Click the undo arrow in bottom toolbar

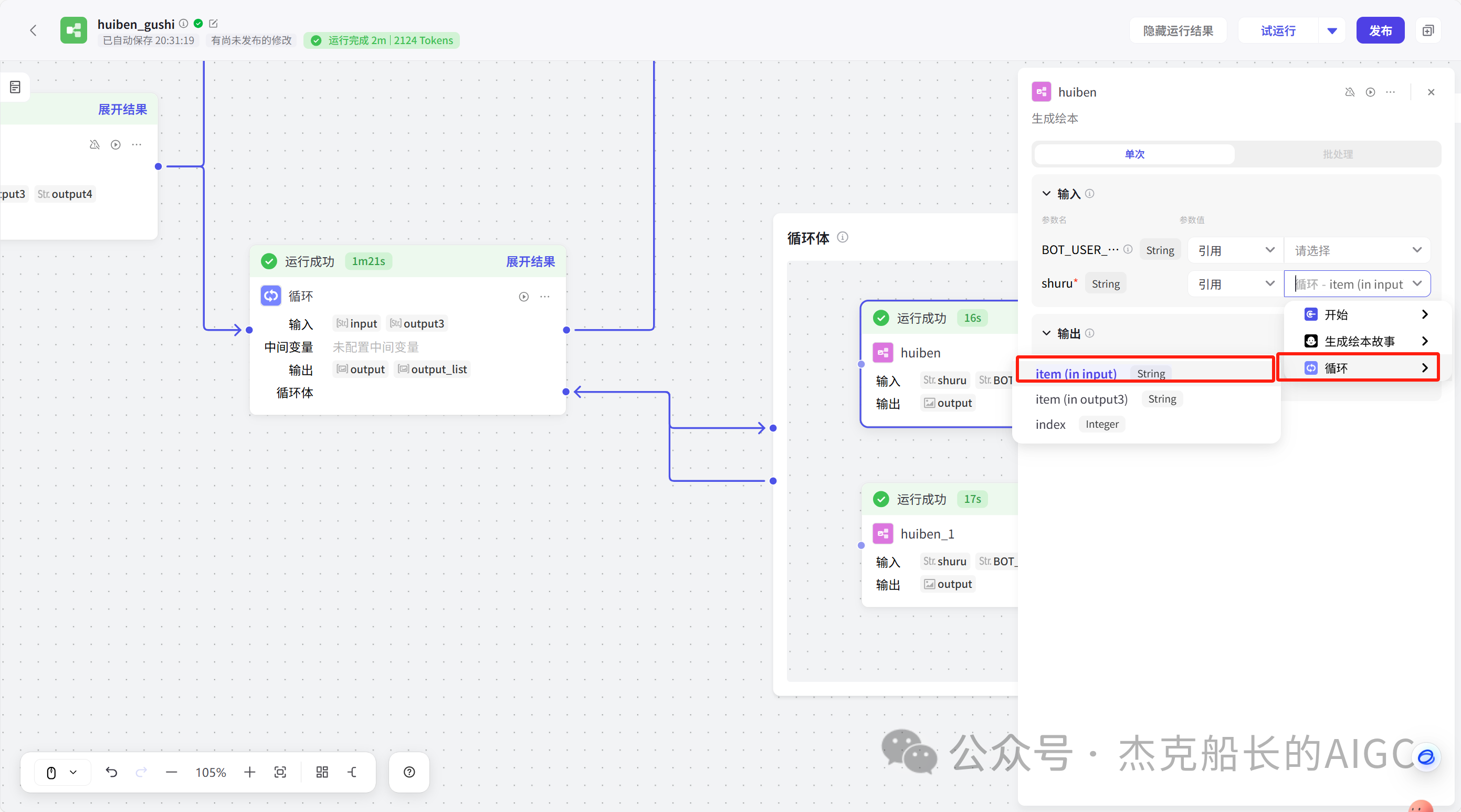[x=111, y=772]
